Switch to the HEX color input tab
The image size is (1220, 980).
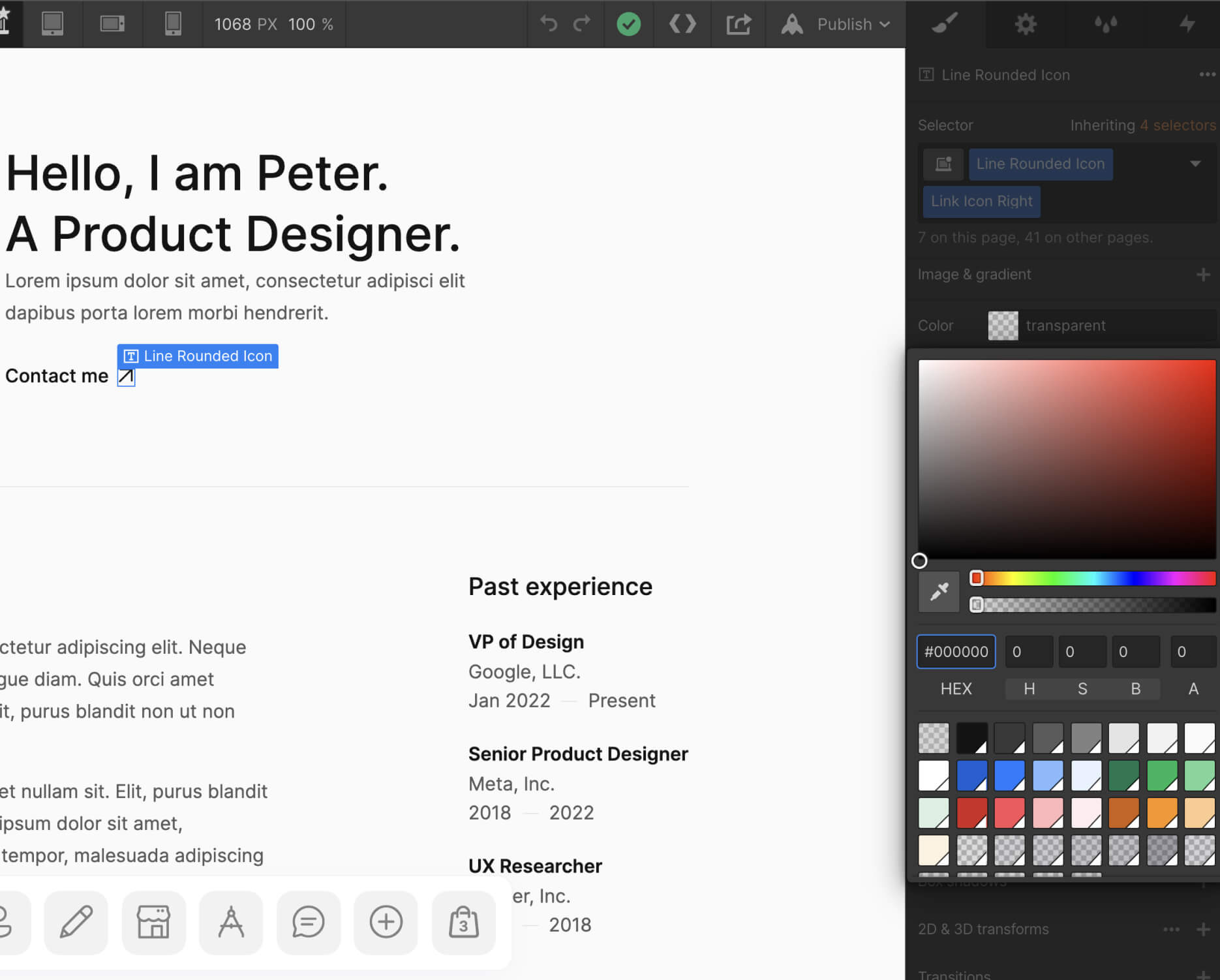956,688
